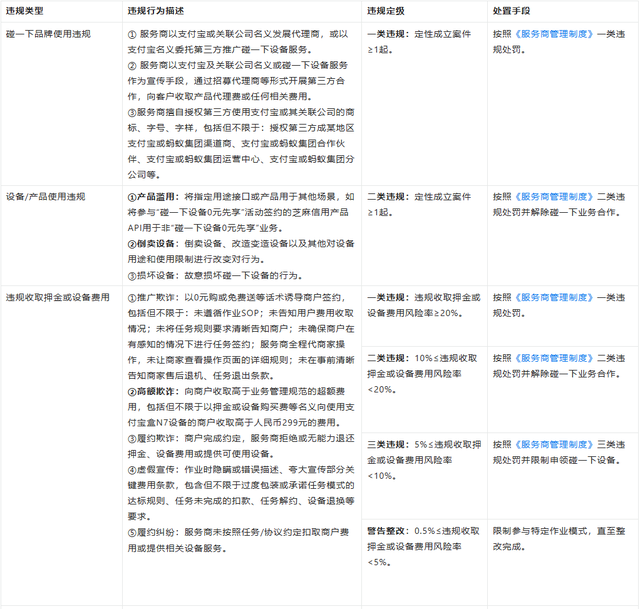This screenshot has height=609, width=640.
Task: Open 服务商管理制度 link beside 10%≤ 二类违规 grading
Action: (x=554, y=358)
